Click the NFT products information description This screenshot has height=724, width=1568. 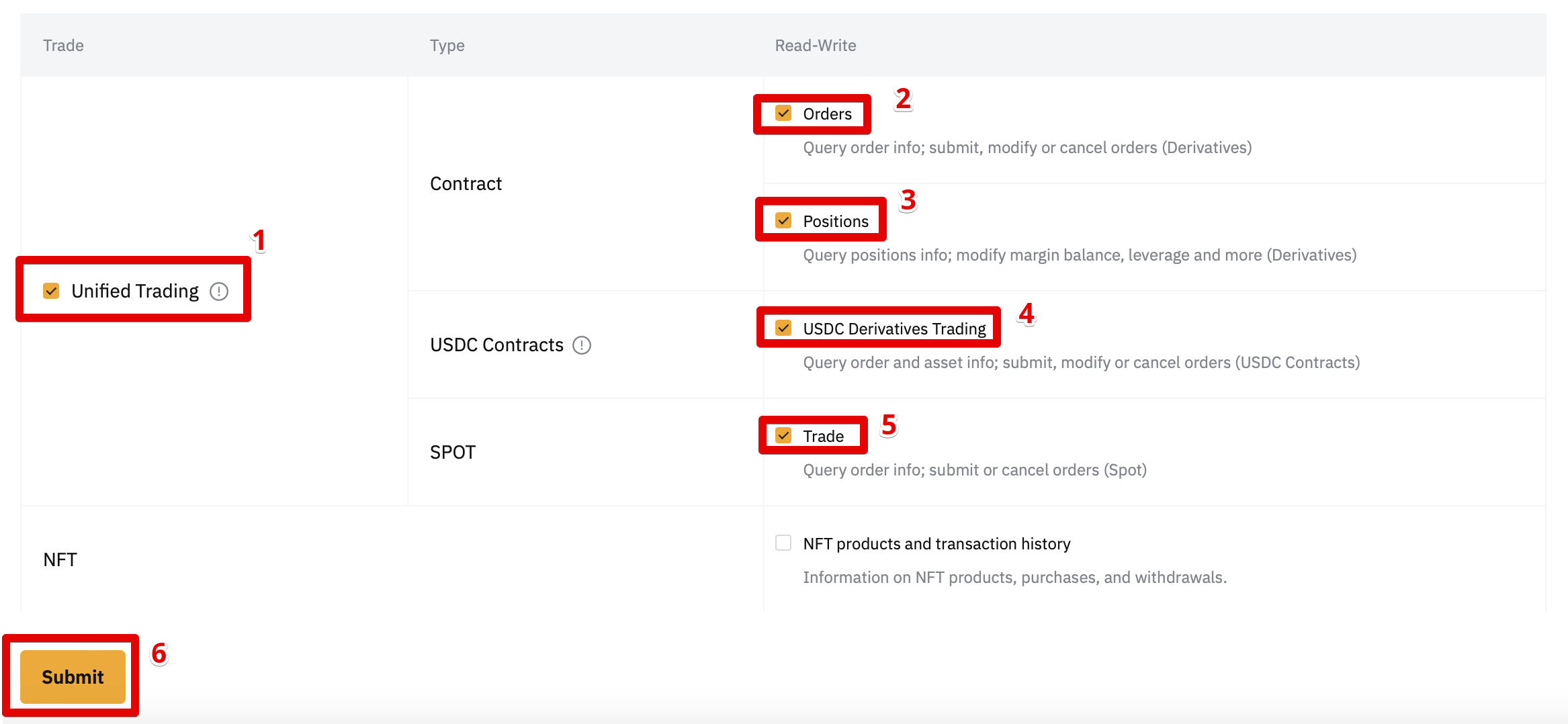1014,578
